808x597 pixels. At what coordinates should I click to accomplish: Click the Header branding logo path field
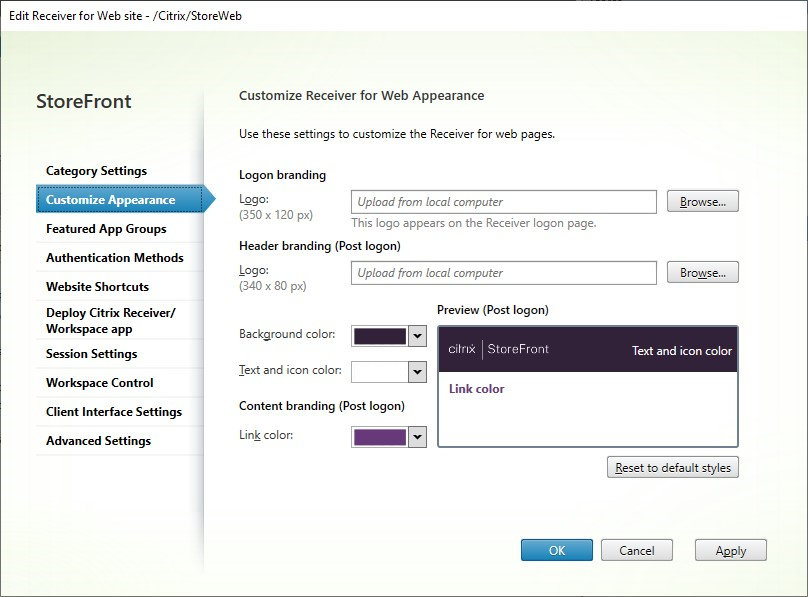pos(503,273)
